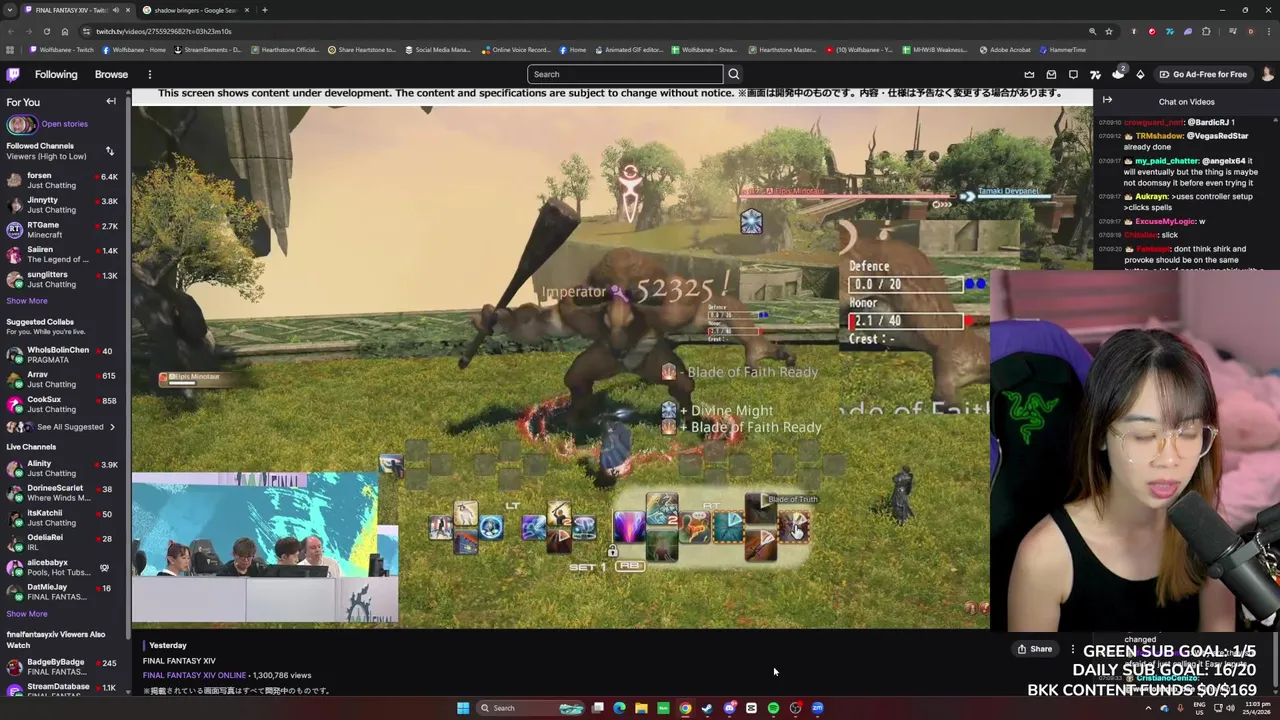Show More live channels

[x=27, y=614]
